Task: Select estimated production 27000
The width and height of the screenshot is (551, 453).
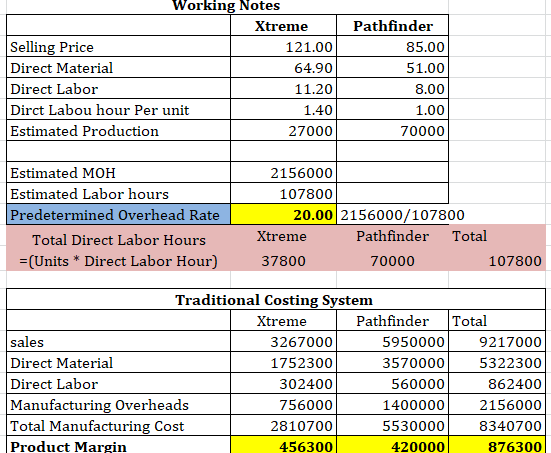Action: [x=283, y=131]
